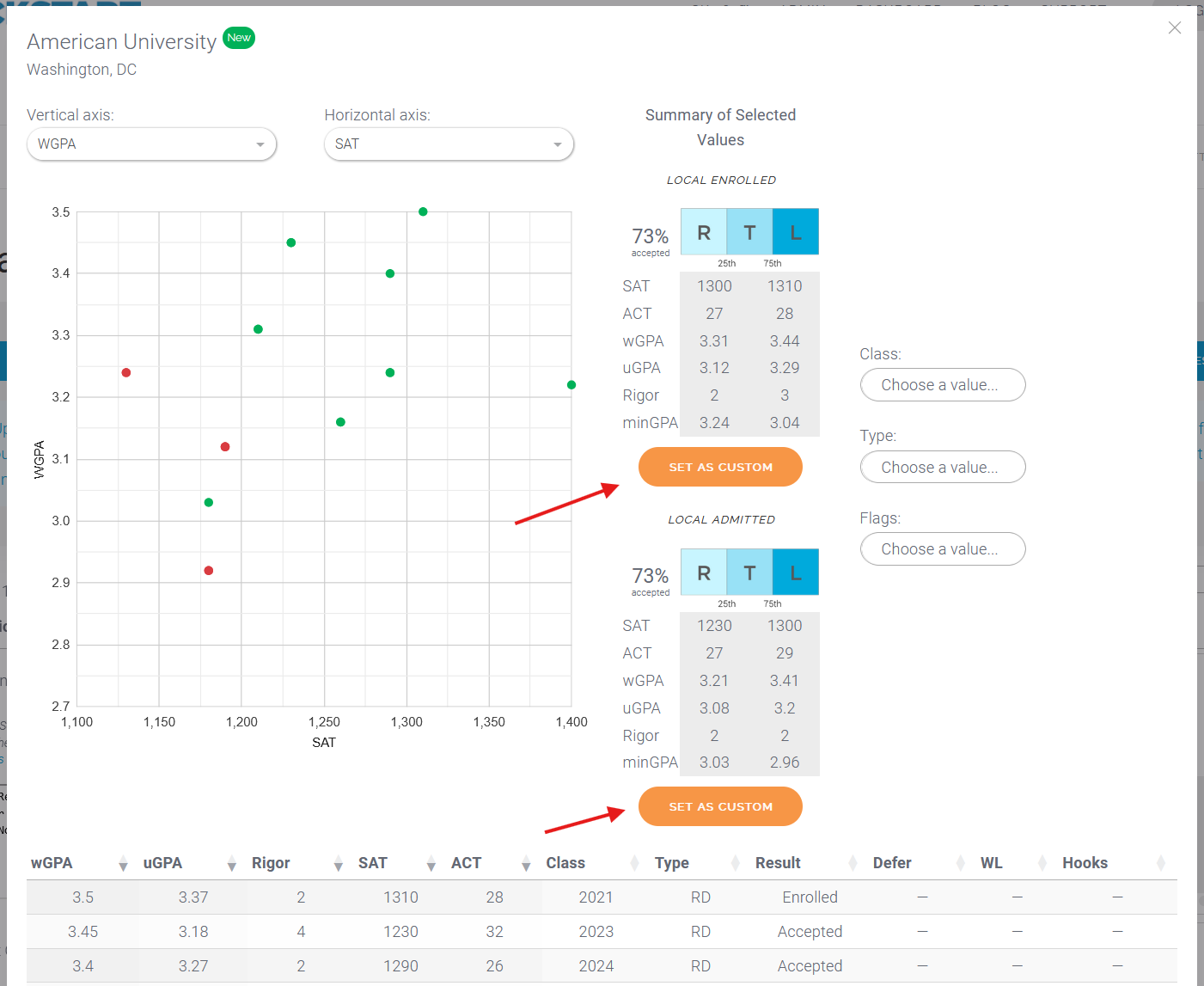Select the L tile under Local Enrolled
The height and width of the screenshot is (986, 1204).
point(796,232)
